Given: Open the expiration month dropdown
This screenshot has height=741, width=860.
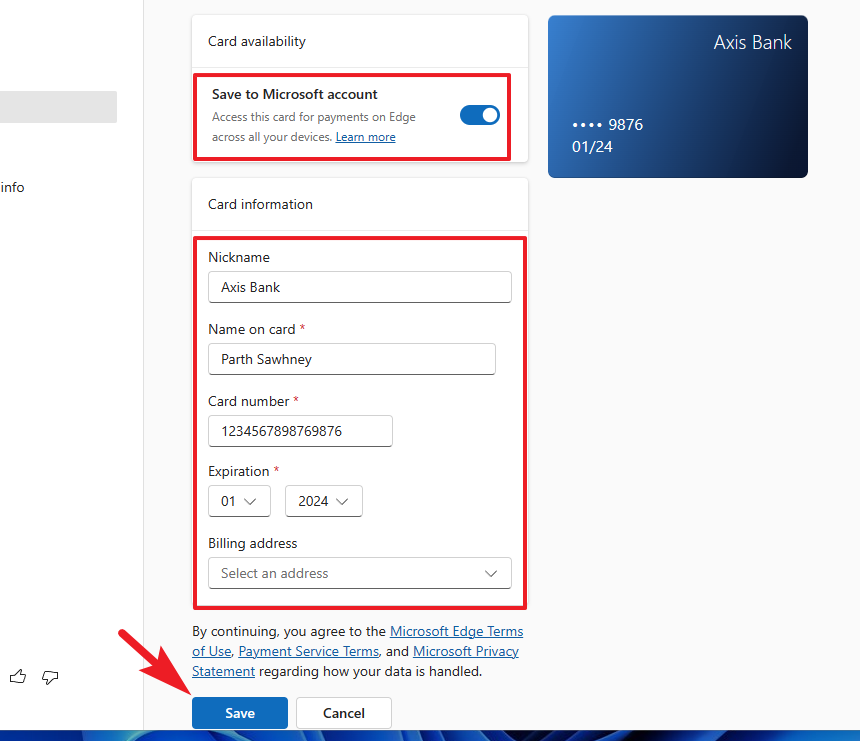Looking at the screenshot, I should (239, 501).
